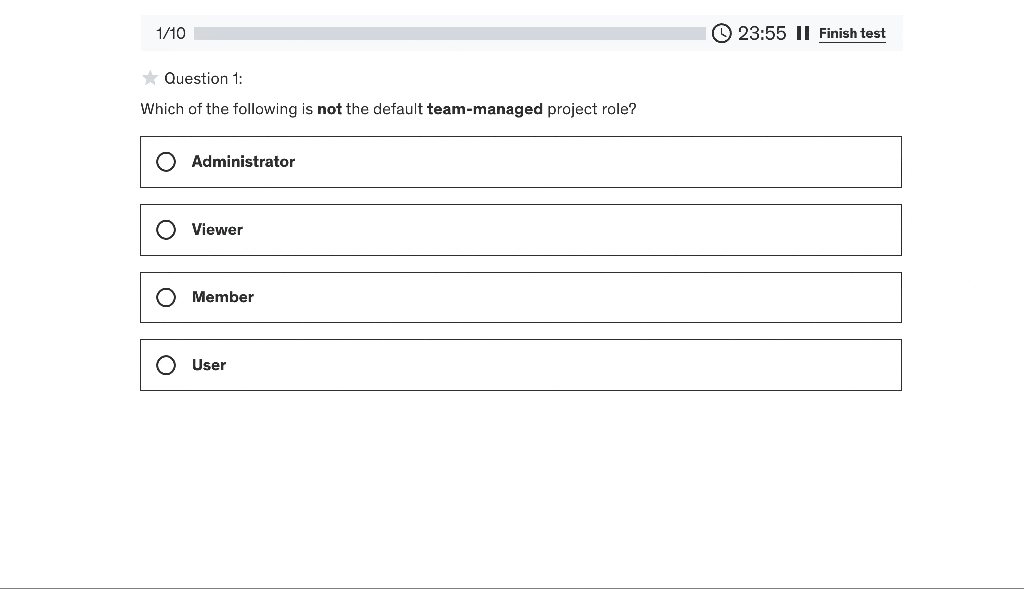
Task: Click the 23:55 countdown timer
Action: click(x=762, y=33)
